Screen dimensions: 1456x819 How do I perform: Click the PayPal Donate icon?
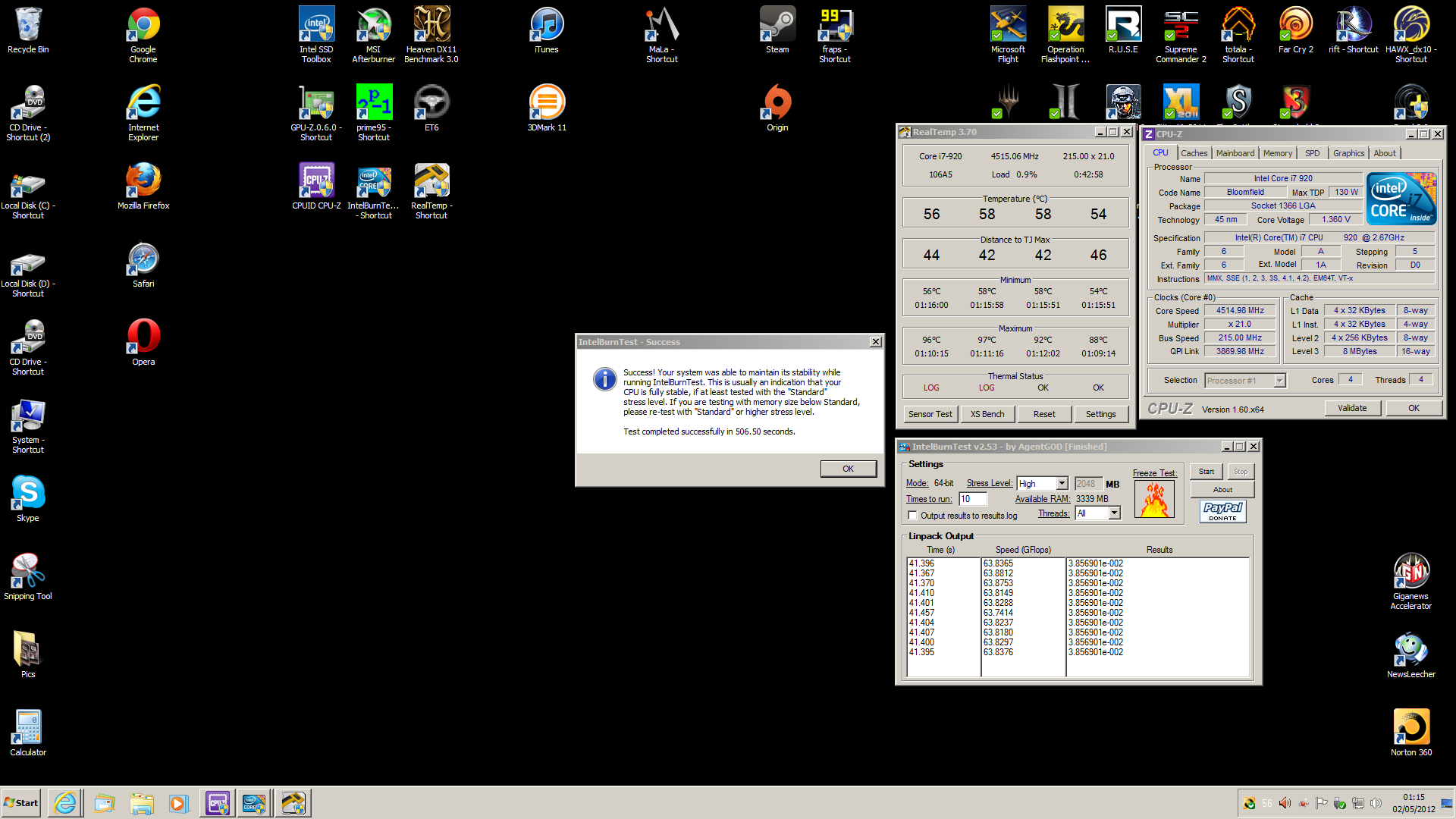pos(1222,511)
